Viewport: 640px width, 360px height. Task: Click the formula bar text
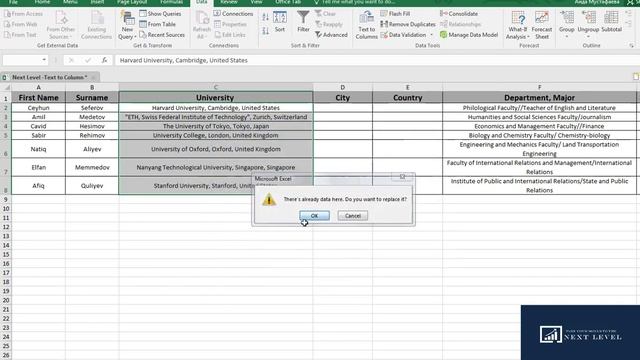click(x=184, y=60)
